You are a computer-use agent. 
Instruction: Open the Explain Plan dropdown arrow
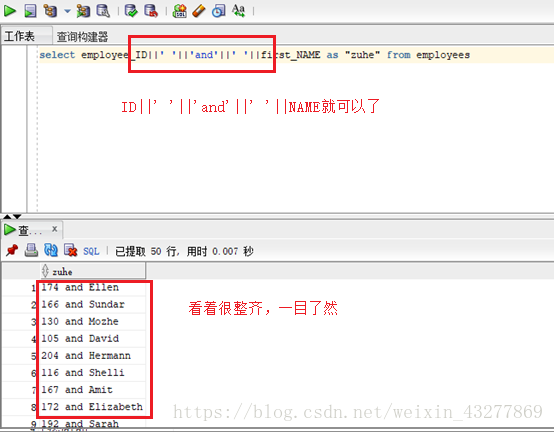click(x=67, y=11)
